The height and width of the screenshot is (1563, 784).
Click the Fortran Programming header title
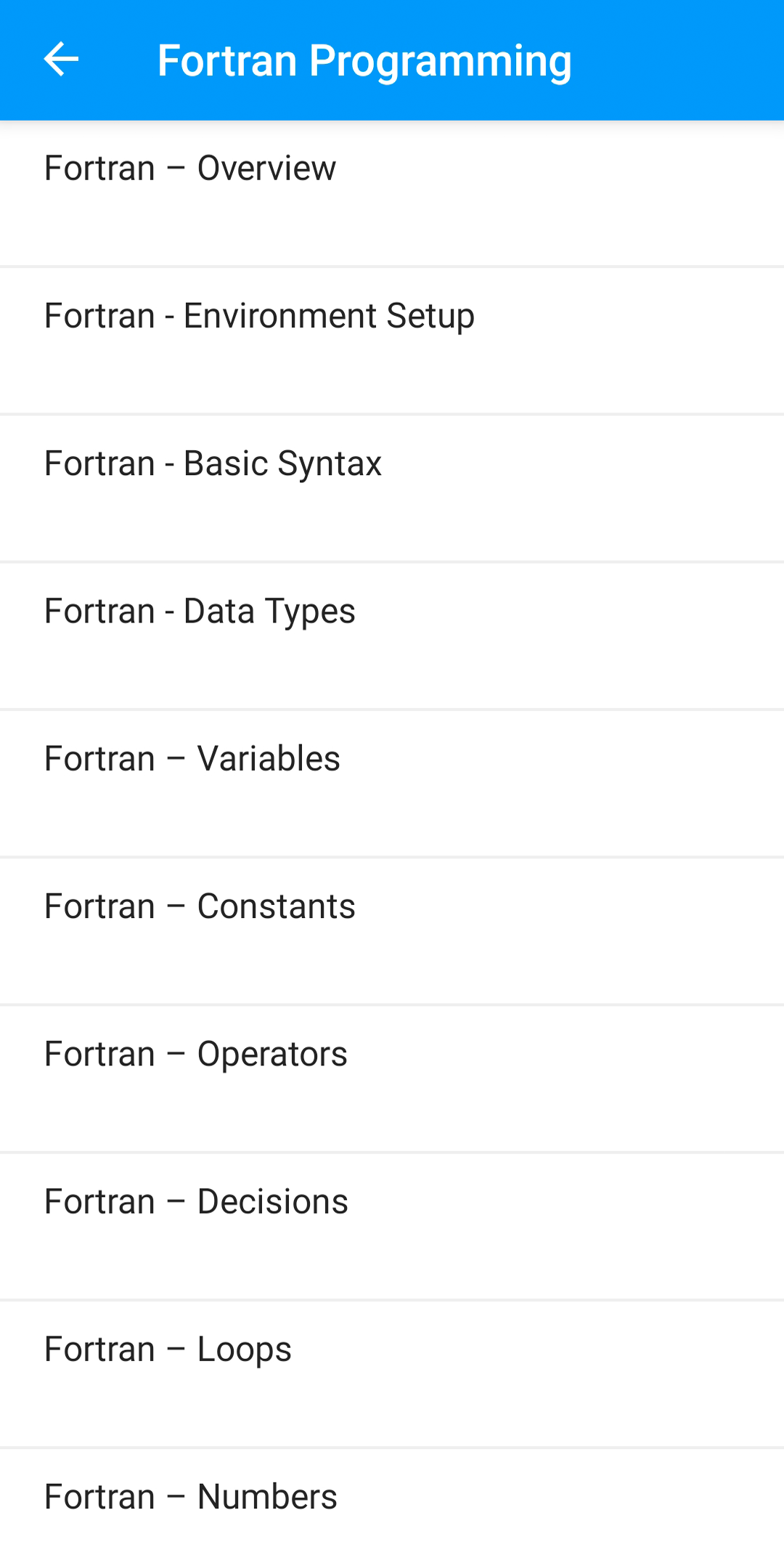pyautogui.click(x=364, y=61)
